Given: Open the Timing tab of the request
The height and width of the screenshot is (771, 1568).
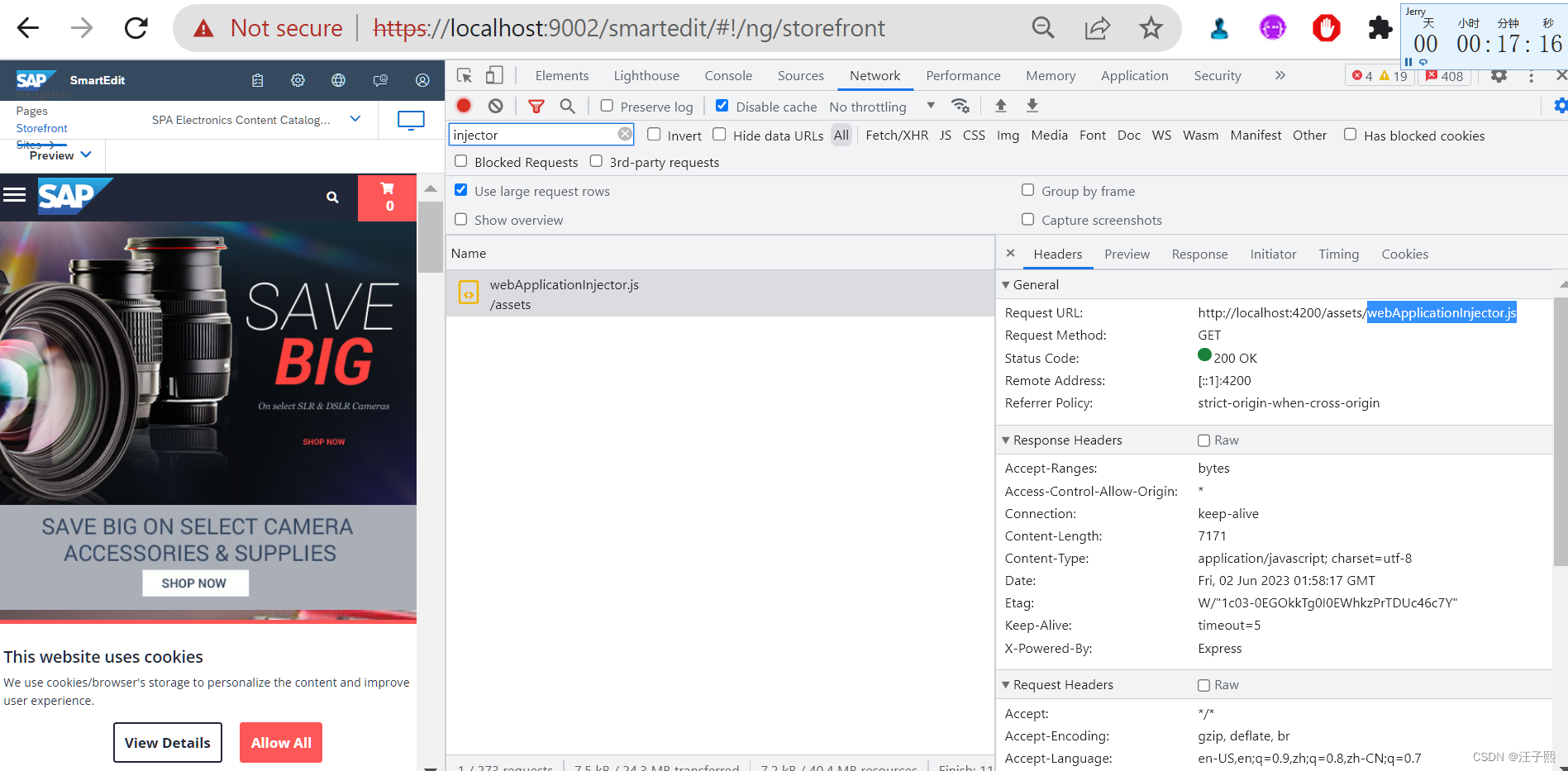Looking at the screenshot, I should 1338,254.
